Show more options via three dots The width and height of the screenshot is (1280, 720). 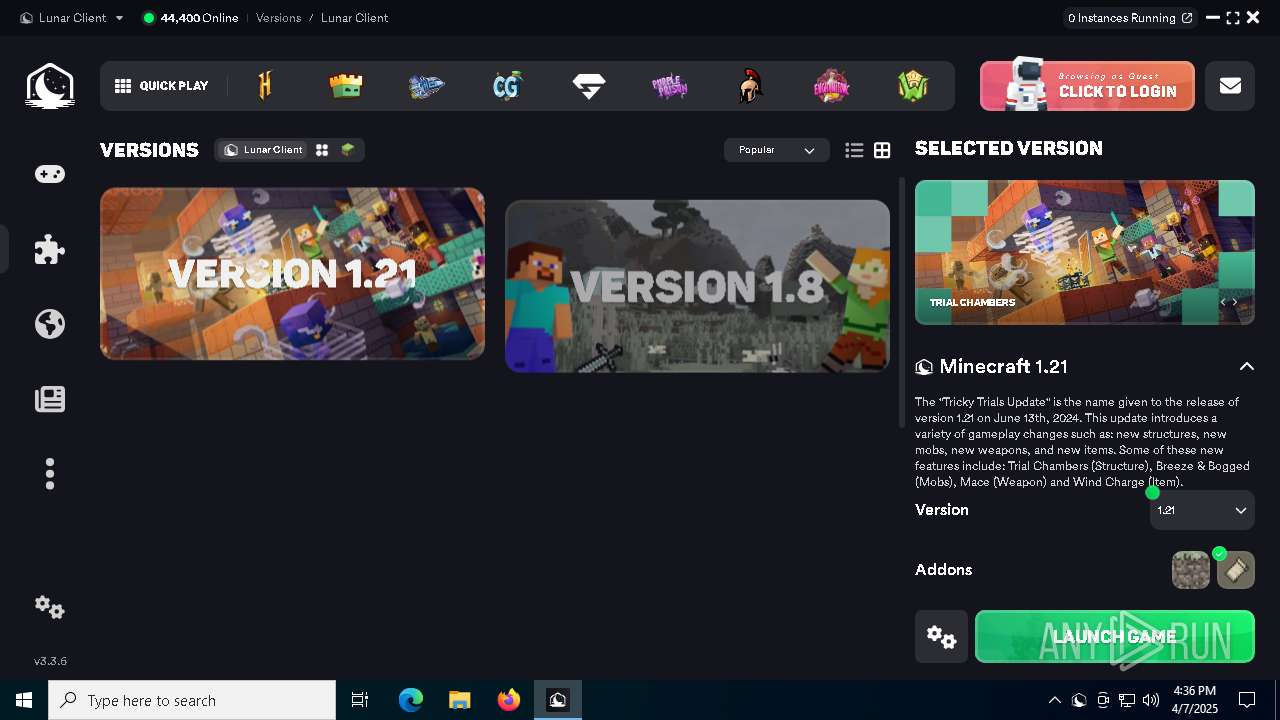[x=50, y=474]
